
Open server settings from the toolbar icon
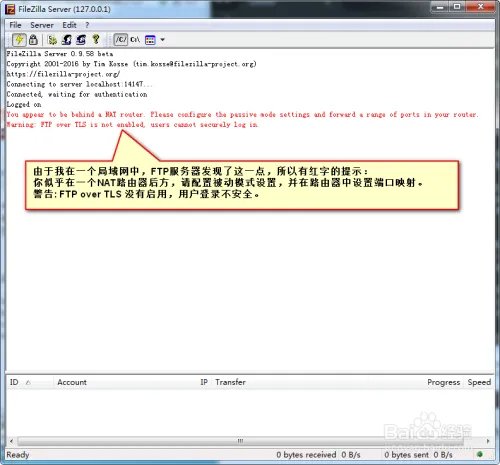(x=52, y=40)
